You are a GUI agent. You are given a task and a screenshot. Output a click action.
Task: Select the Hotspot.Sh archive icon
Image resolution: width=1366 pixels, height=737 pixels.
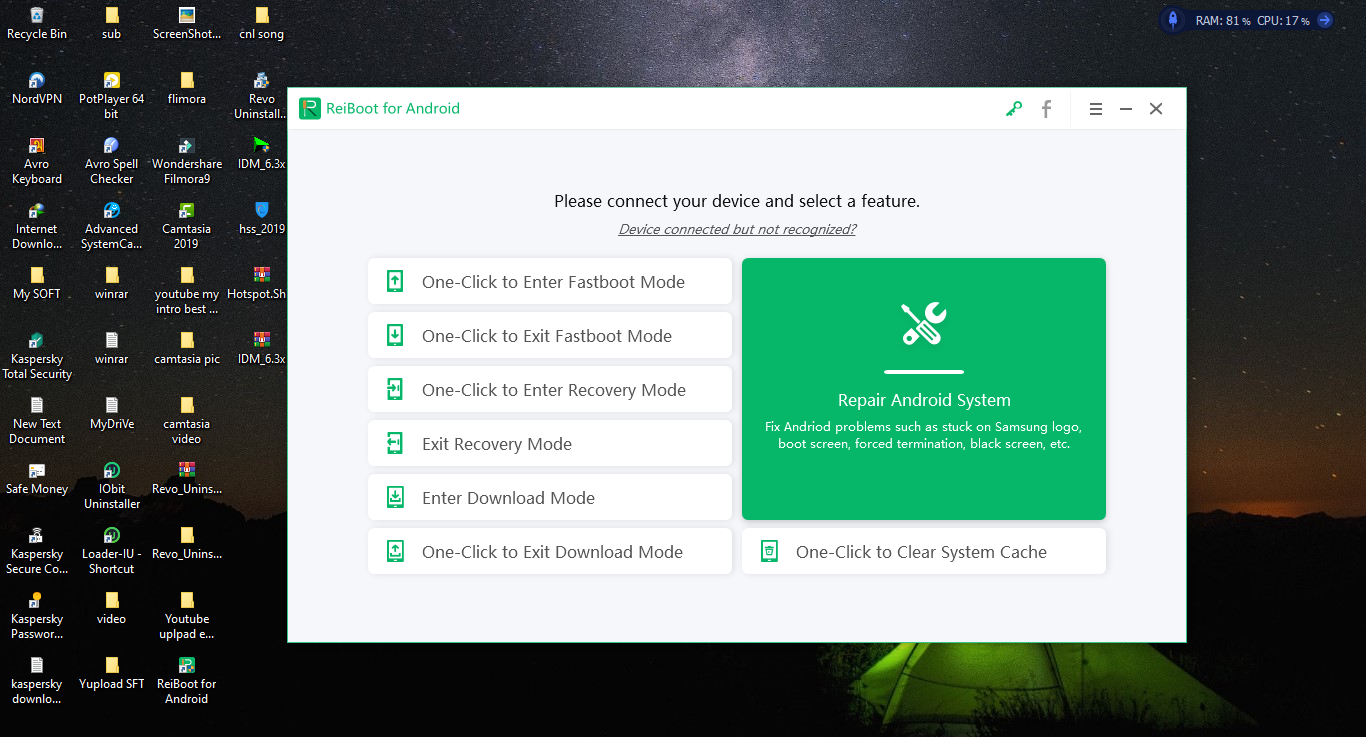pyautogui.click(x=258, y=284)
